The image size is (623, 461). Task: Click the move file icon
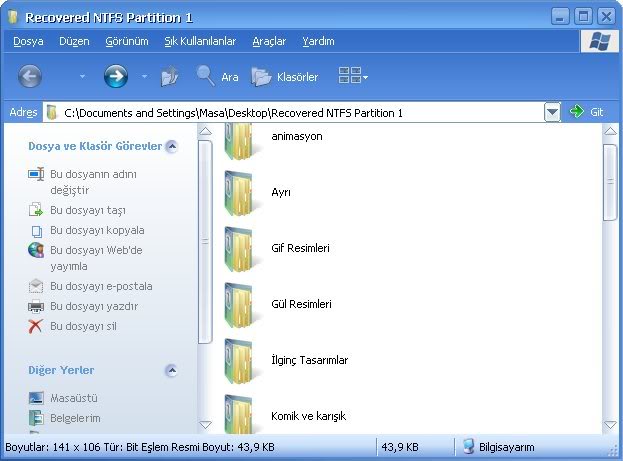pos(36,209)
